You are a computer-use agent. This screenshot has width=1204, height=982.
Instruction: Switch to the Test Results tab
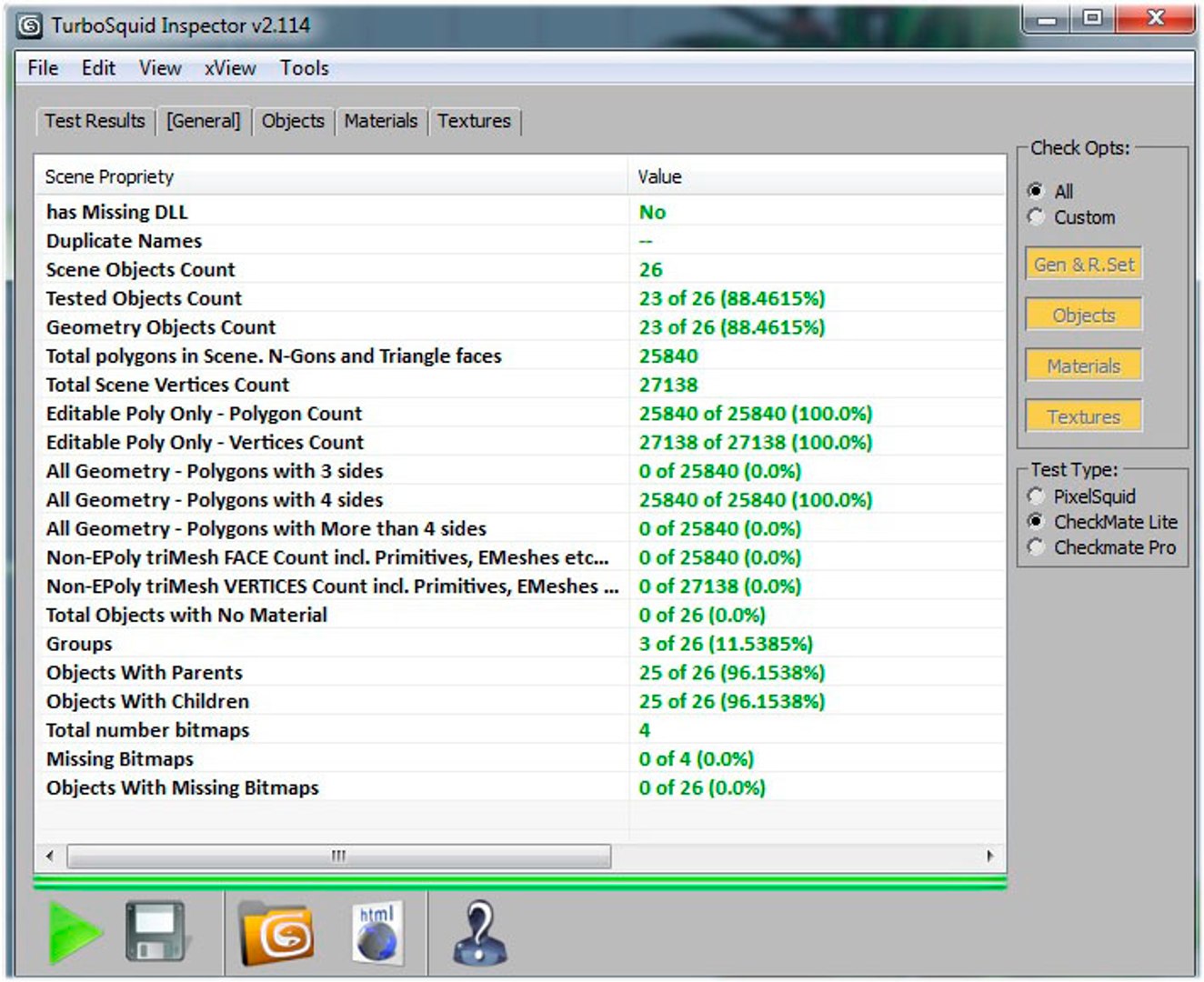click(x=95, y=121)
